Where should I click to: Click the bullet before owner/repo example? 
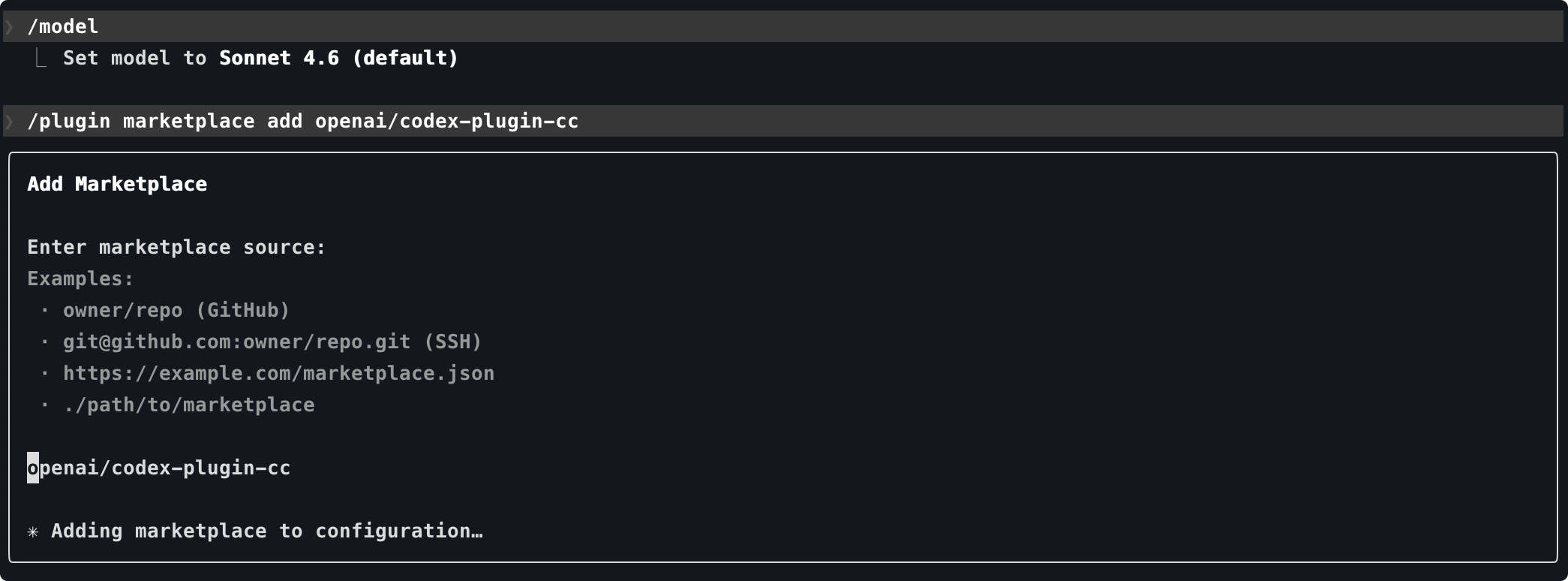[x=45, y=310]
